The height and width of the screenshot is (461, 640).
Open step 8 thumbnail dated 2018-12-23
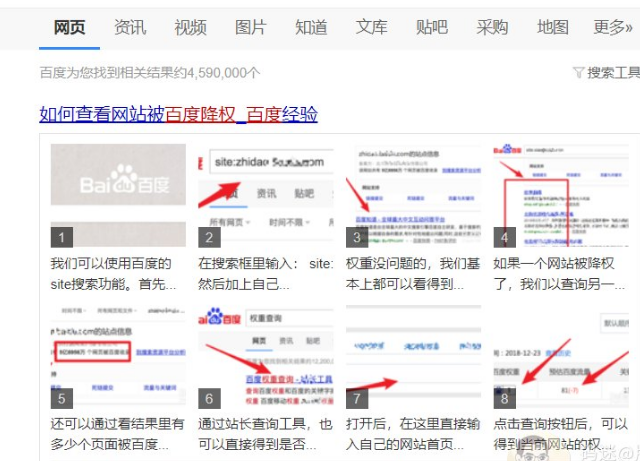point(561,356)
